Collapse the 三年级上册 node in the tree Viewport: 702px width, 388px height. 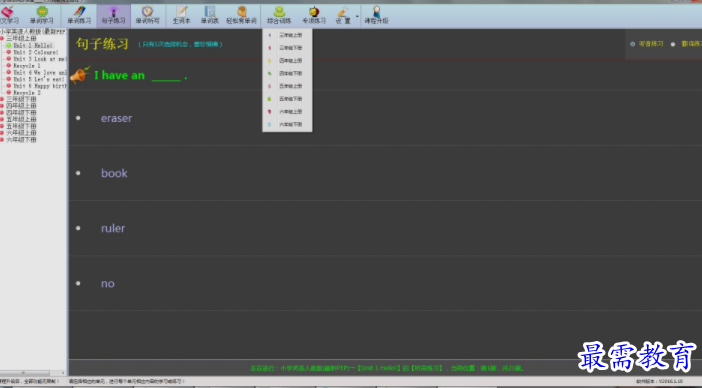pos(2,39)
